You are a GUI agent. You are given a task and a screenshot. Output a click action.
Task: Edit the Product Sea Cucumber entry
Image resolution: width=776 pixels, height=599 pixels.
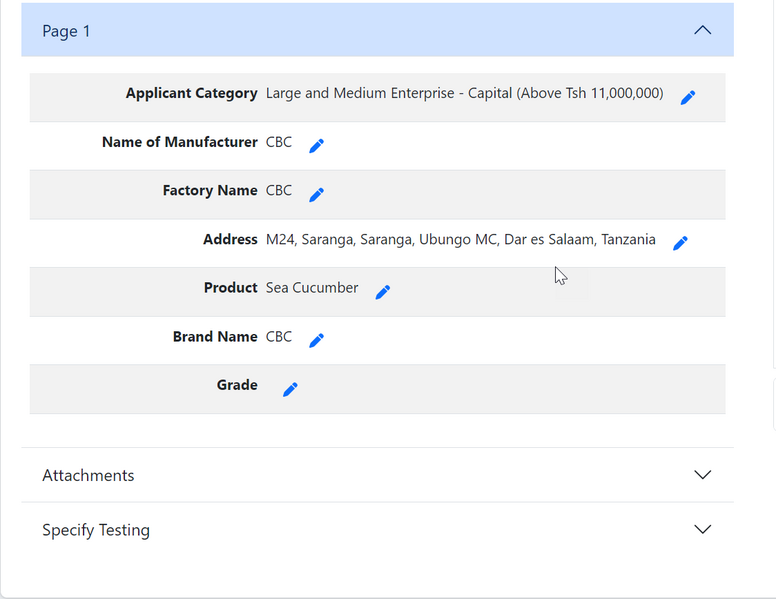pyautogui.click(x=383, y=292)
